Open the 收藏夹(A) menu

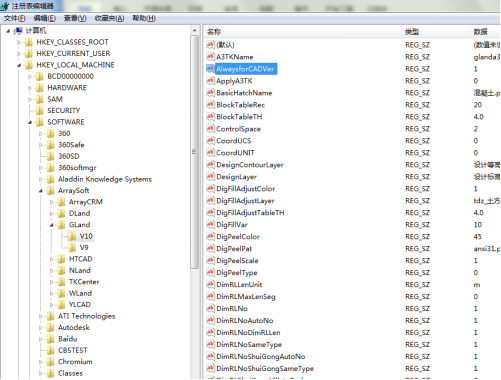click(109, 18)
